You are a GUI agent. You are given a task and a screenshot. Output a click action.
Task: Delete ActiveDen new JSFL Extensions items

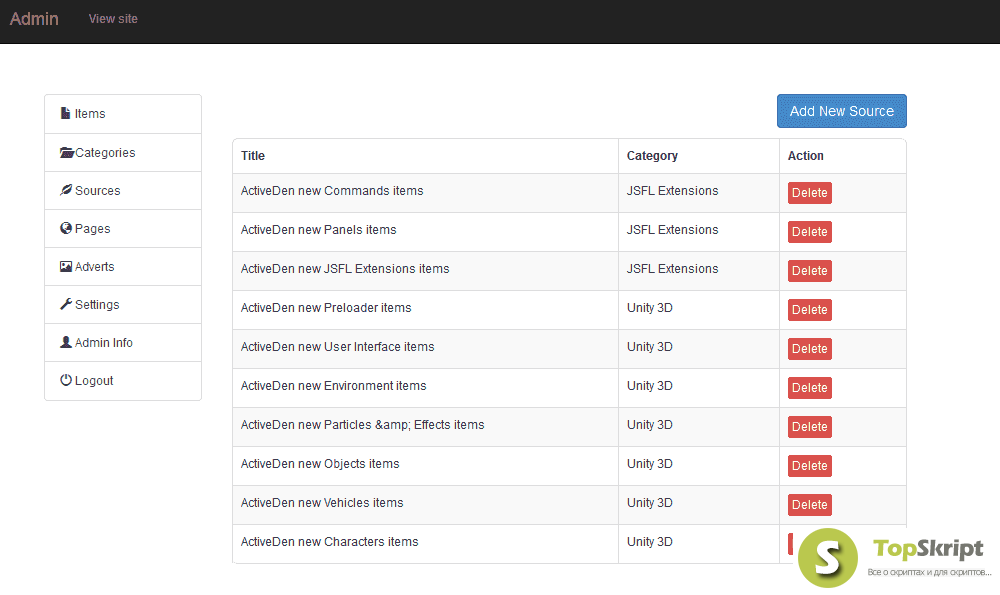tap(809, 270)
